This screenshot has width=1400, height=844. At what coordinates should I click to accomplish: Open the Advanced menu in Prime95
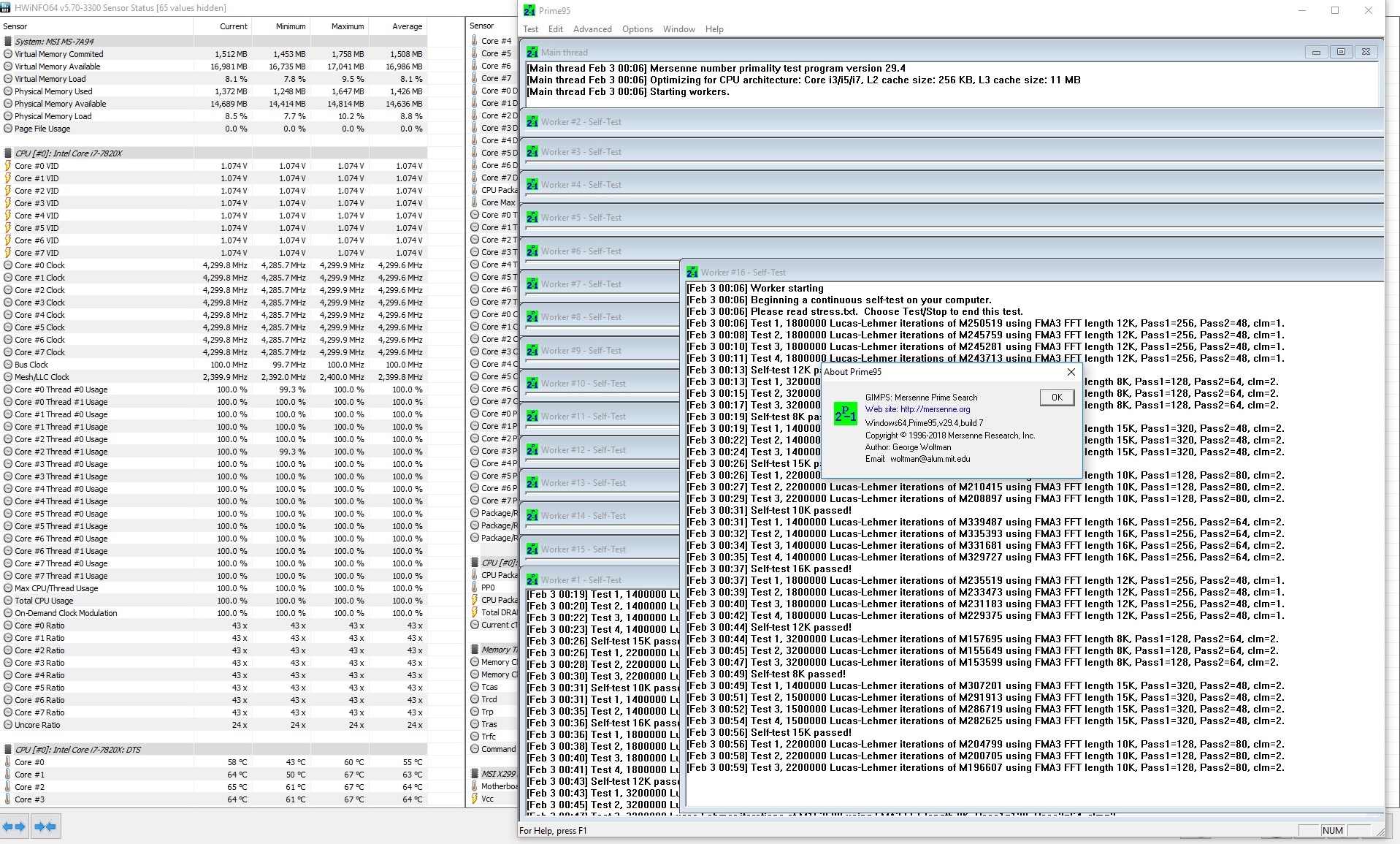pyautogui.click(x=592, y=29)
